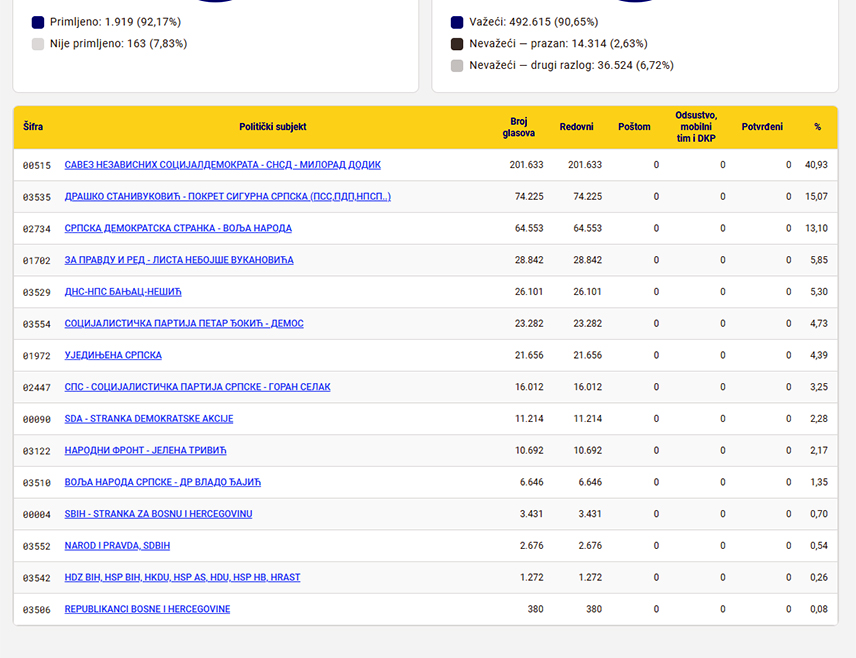Click НАРОДНИ ФРОНТ - ЈЕЛЕНА ТРИВИЋ link
This screenshot has width=856, height=658.
coord(145,450)
